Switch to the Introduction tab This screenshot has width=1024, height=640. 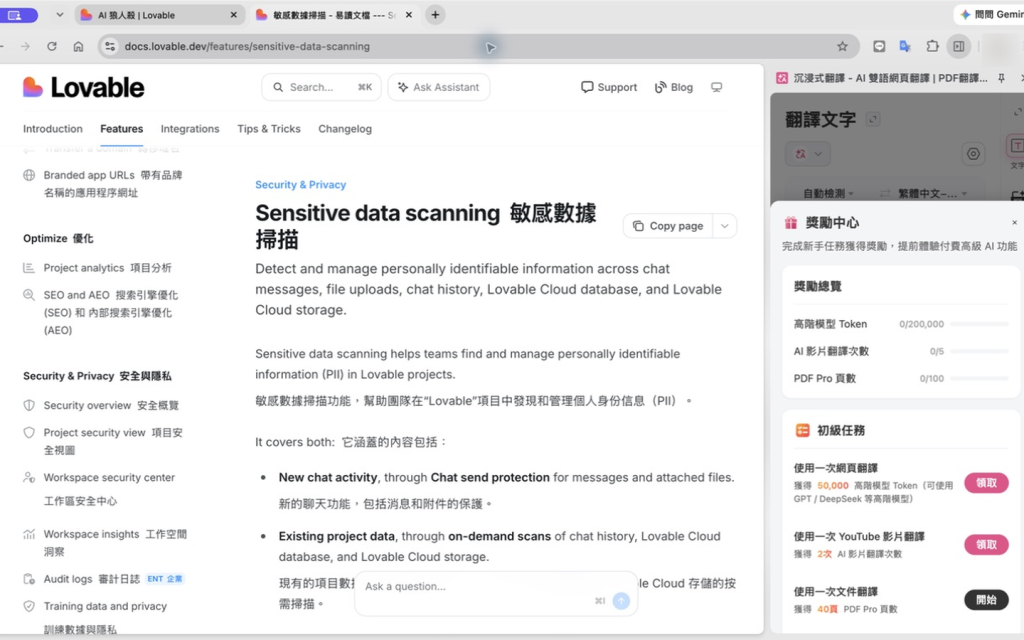pos(53,129)
